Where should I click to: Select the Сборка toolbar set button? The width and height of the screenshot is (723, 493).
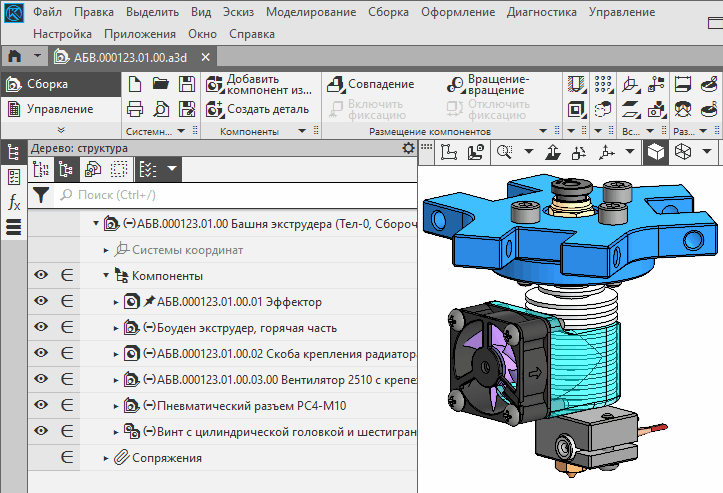pyautogui.click(x=47, y=85)
